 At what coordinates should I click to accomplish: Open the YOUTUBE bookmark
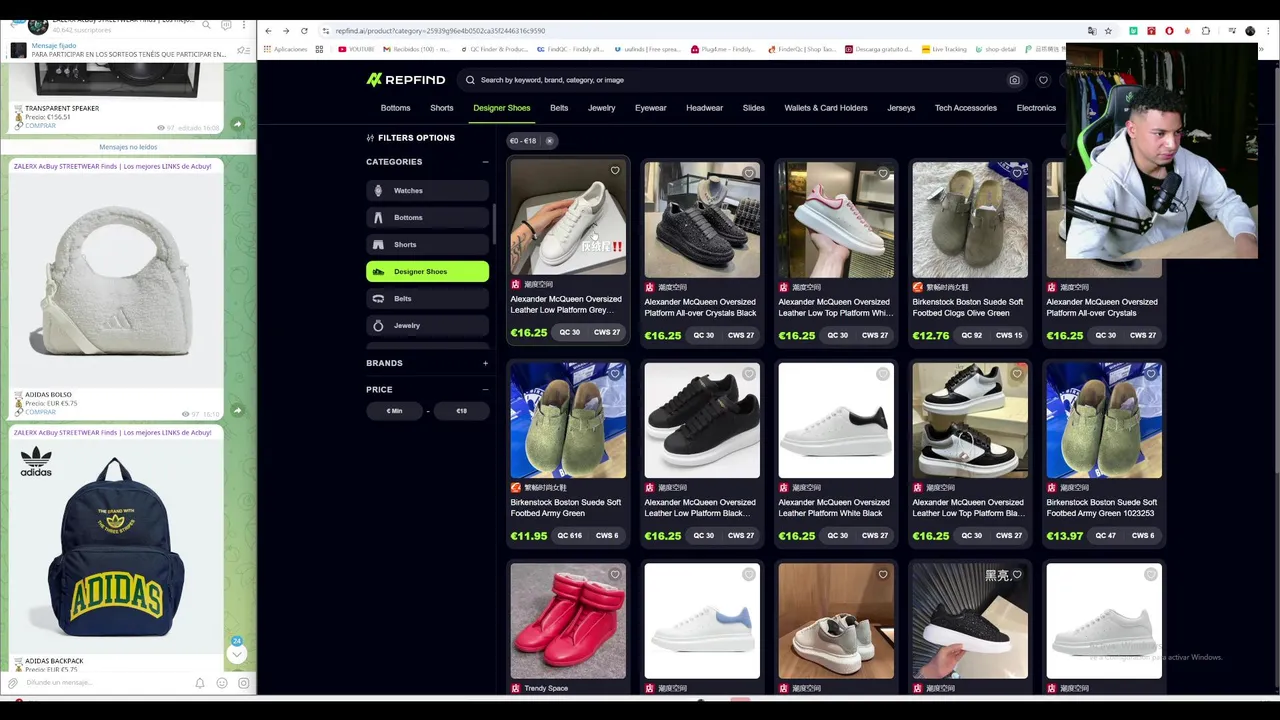click(356, 49)
